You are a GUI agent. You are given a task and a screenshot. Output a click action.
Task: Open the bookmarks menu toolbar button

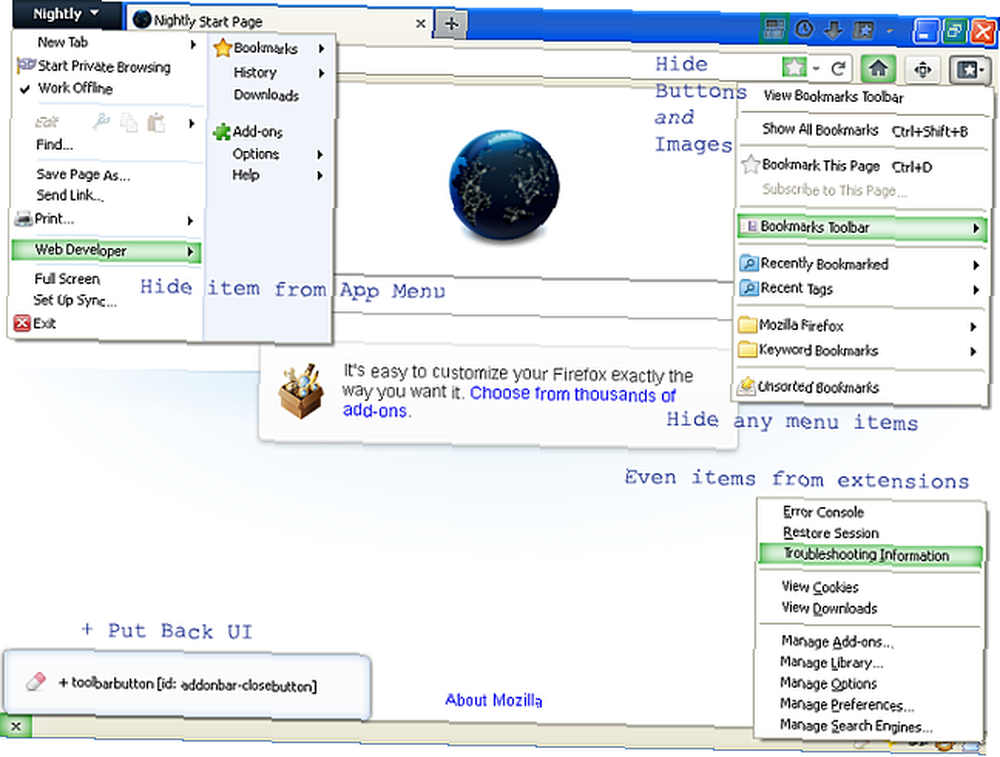point(970,70)
